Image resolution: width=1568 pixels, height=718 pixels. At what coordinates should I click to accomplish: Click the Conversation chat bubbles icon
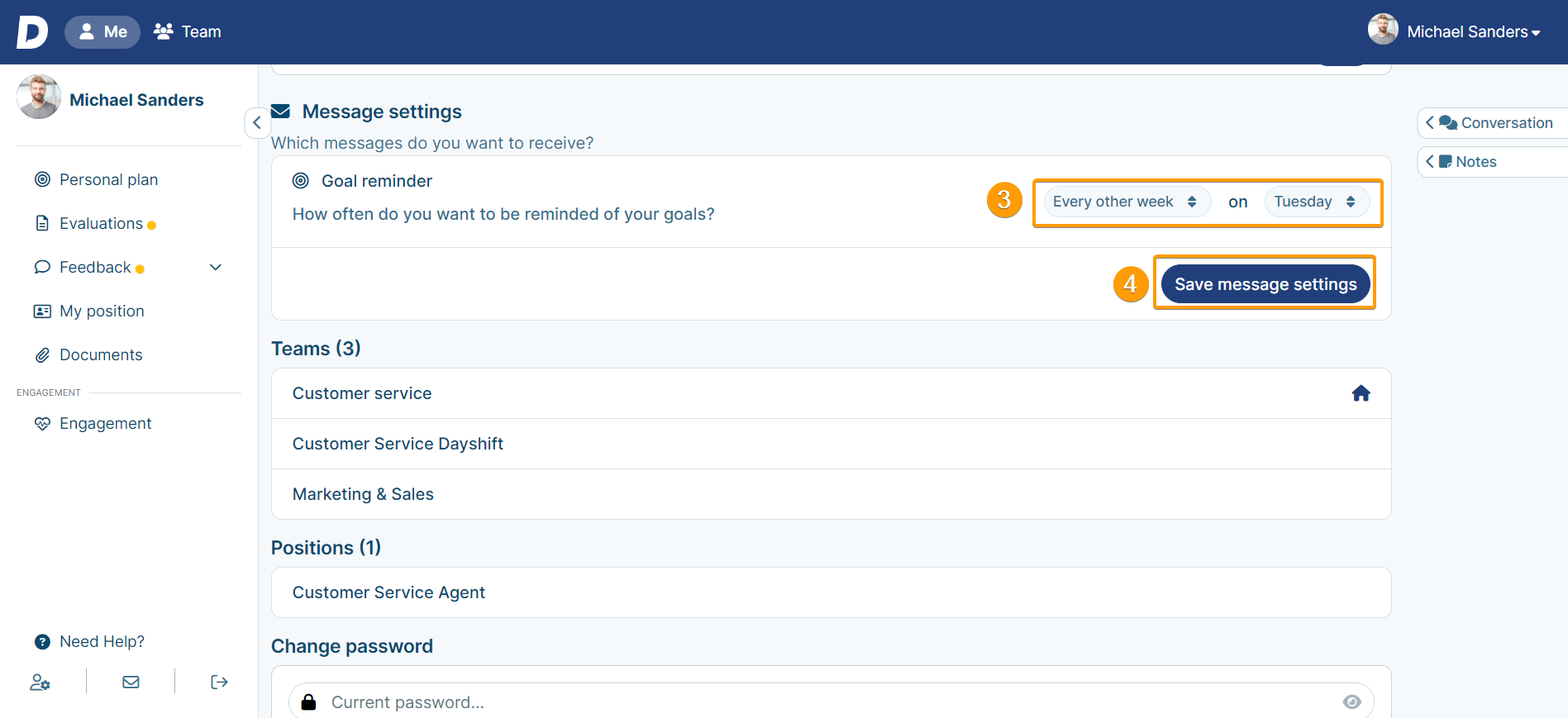1448,122
